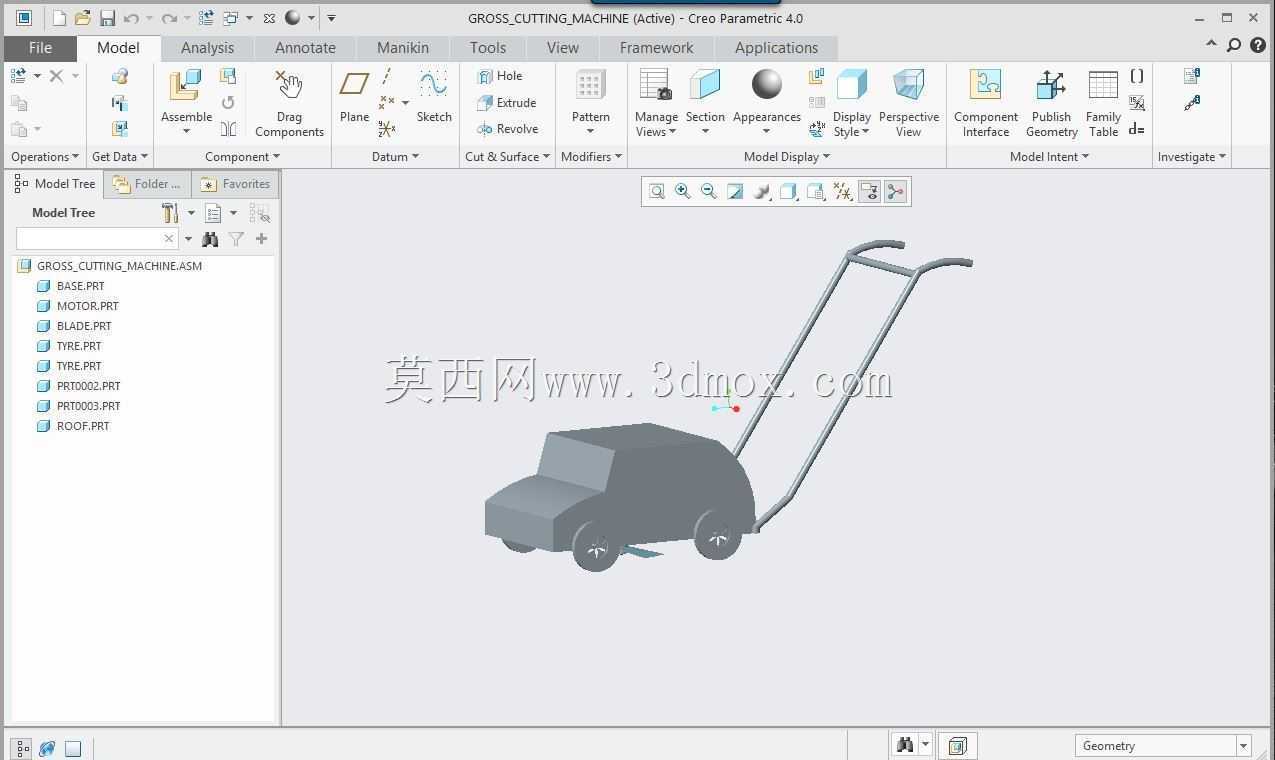Image resolution: width=1275 pixels, height=760 pixels.
Task: Open the Geometry selection filter dropdown
Action: coord(1243,746)
